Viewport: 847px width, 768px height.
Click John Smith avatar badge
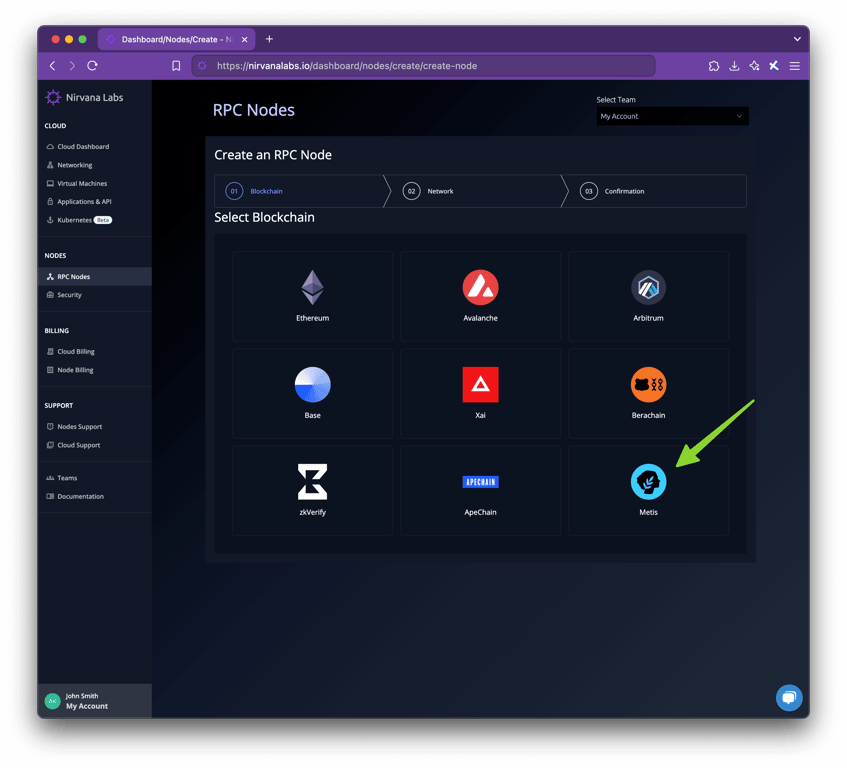pos(52,700)
